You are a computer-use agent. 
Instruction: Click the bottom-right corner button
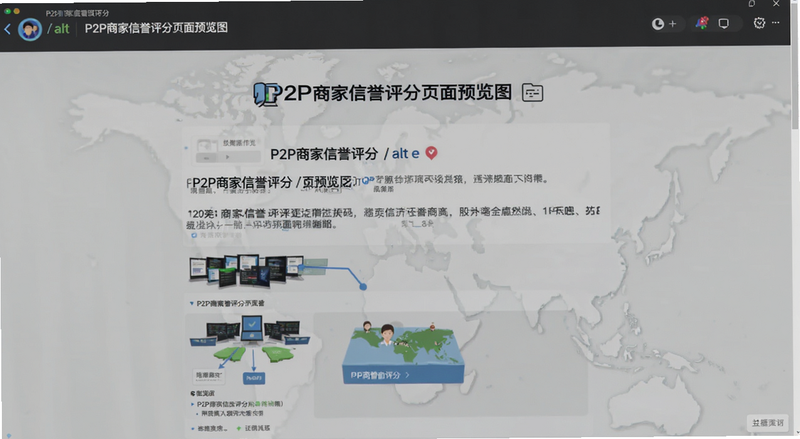click(767, 423)
